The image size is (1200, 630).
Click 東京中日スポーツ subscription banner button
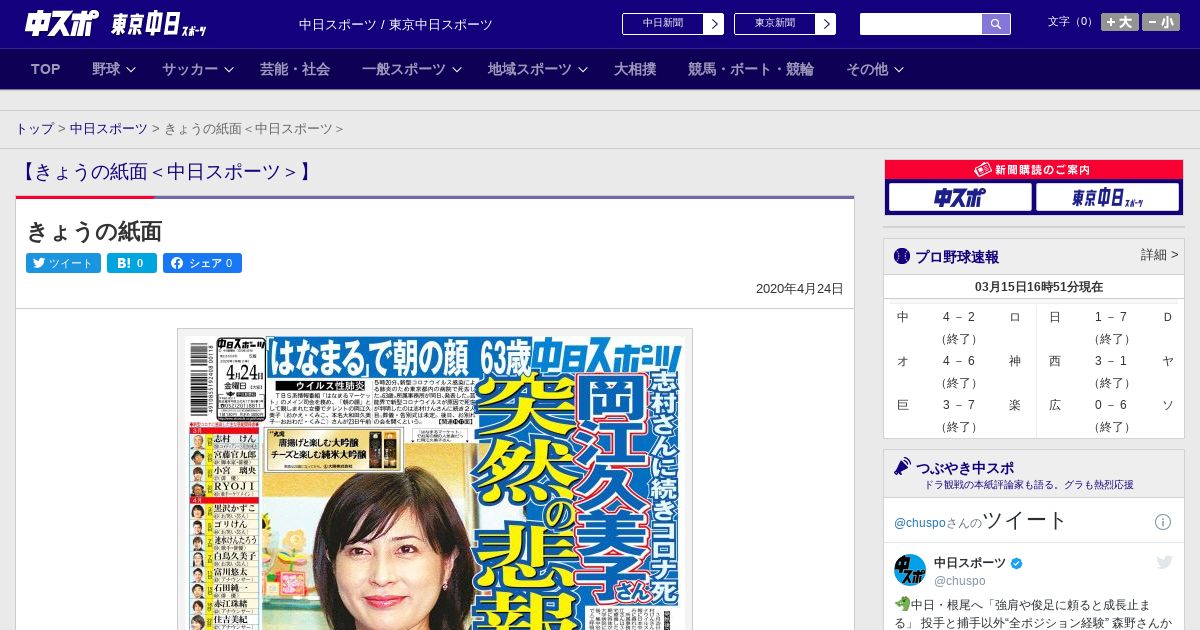click(x=1107, y=198)
